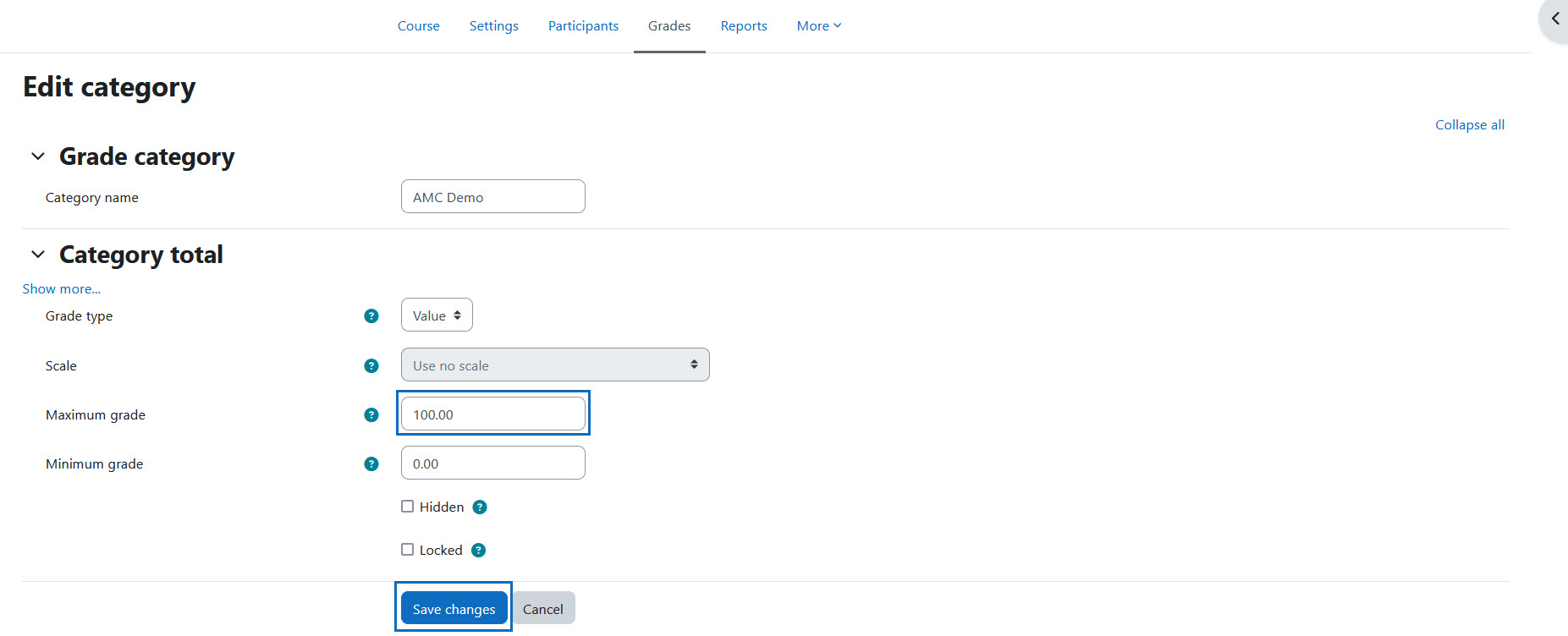Viewport: 1568px width, 636px height.
Task: Select the Grades tab
Action: point(669,26)
